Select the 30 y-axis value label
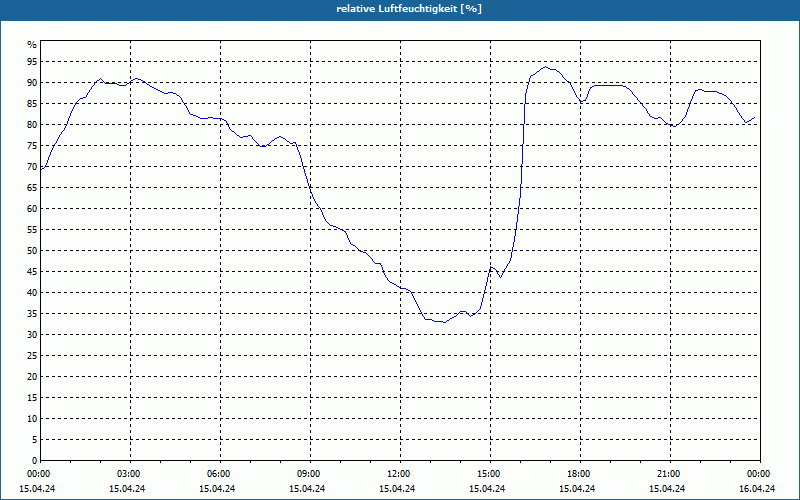The image size is (800, 500). [32, 335]
